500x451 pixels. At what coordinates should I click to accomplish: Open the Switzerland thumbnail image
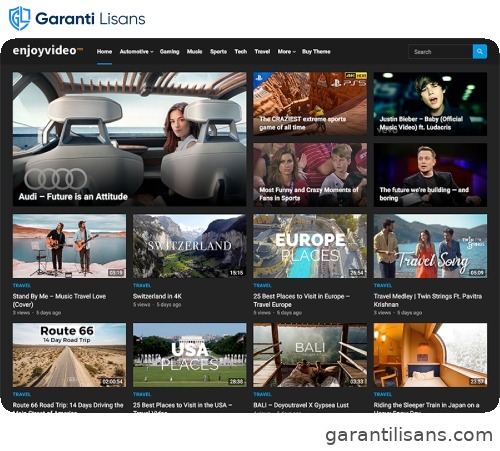(190, 246)
